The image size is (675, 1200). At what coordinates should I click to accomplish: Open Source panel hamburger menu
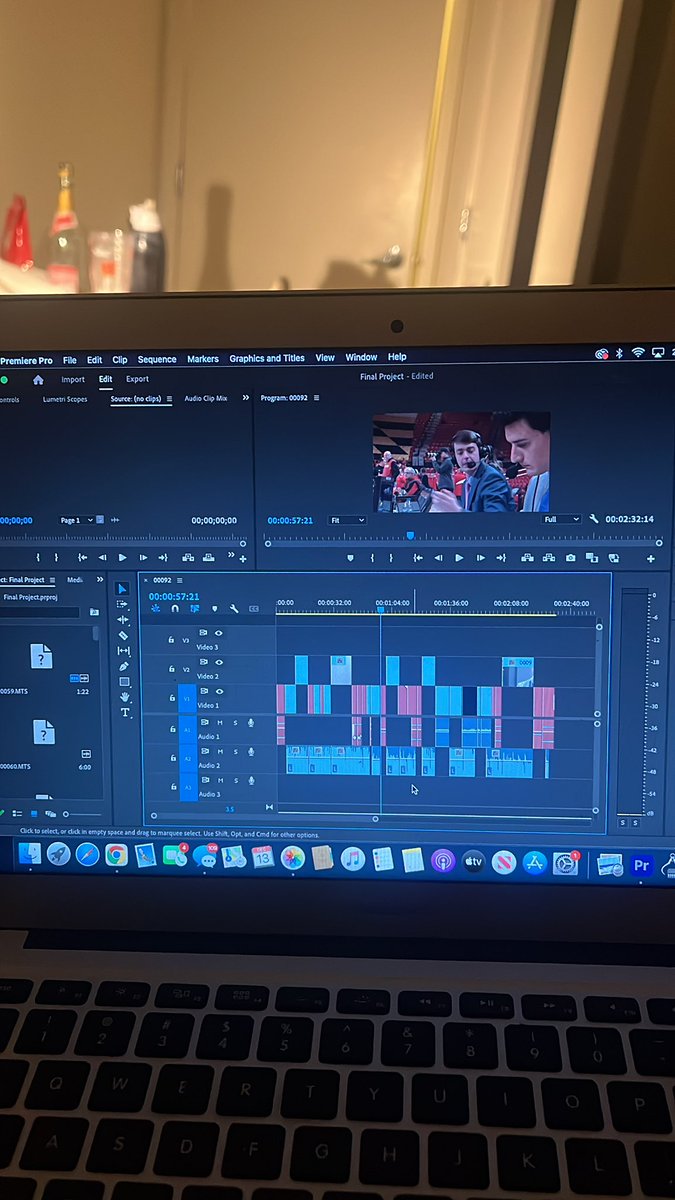(x=169, y=399)
